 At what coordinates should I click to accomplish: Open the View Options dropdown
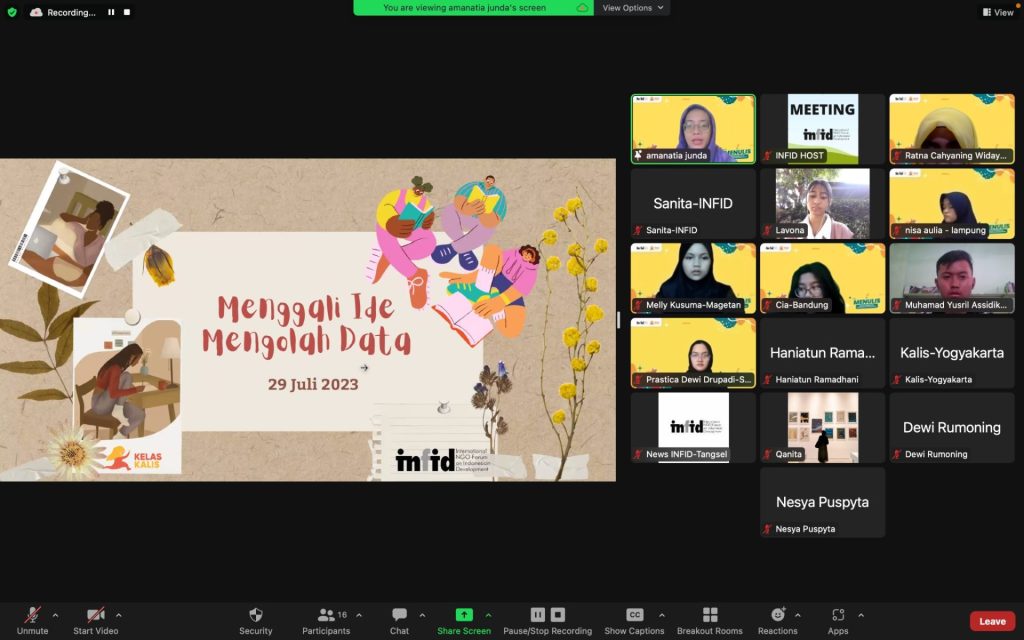[632, 8]
